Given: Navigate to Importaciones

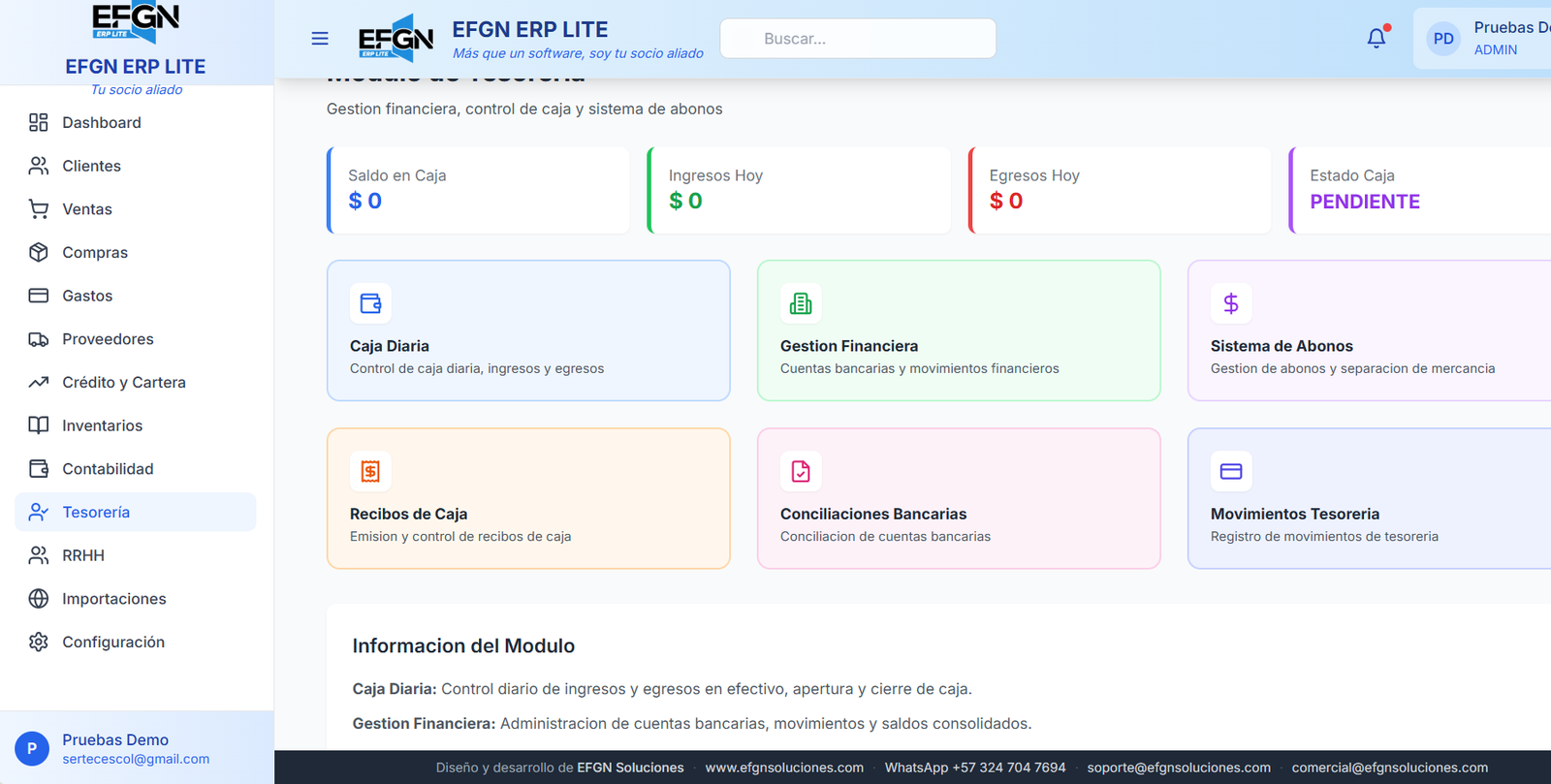Looking at the screenshot, I should click(x=136, y=599).
